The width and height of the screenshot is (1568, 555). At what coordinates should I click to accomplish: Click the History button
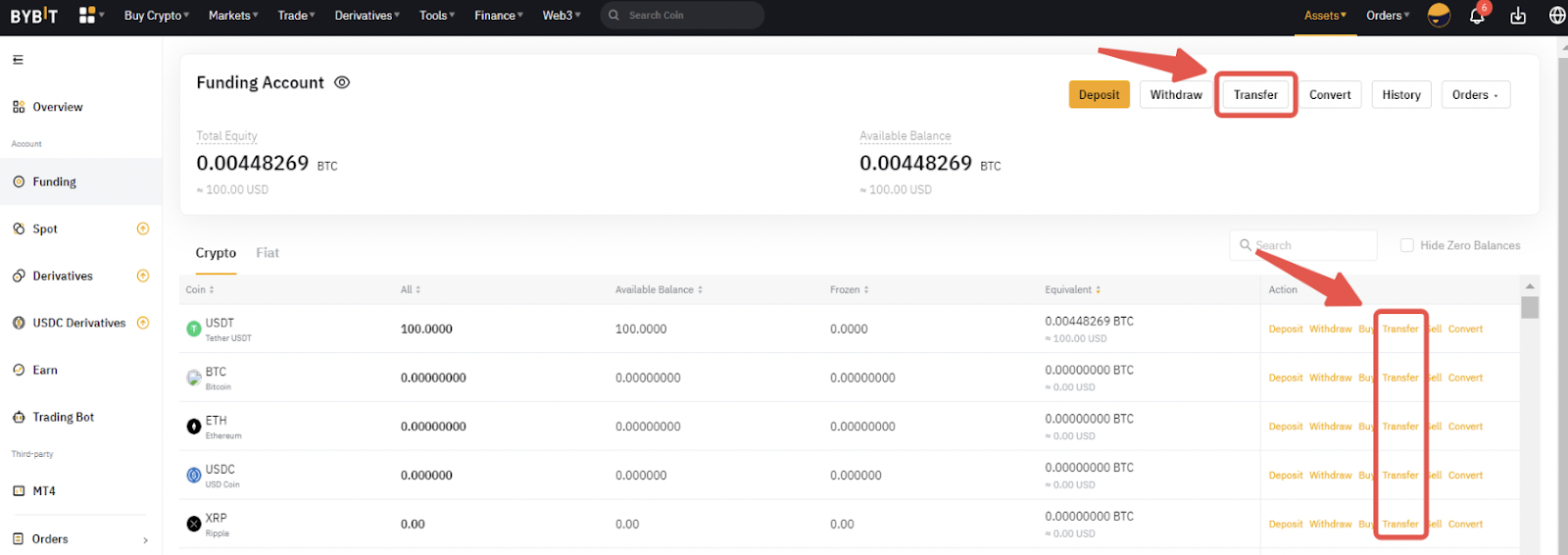pos(1401,95)
